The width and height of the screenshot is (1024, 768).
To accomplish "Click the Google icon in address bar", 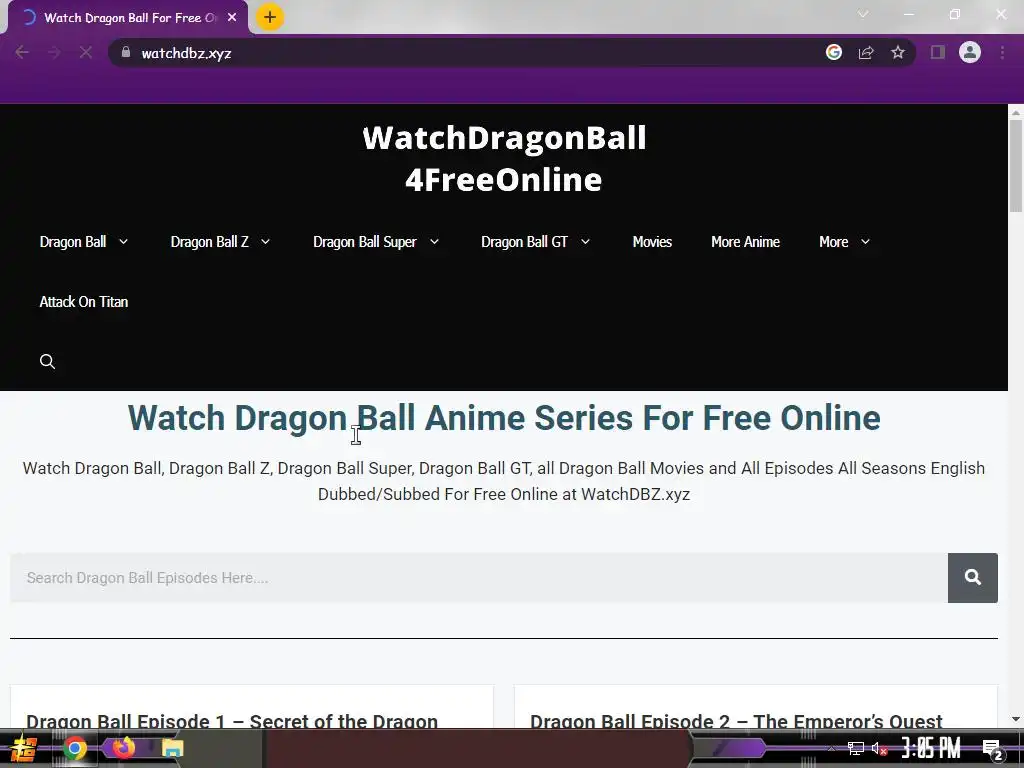I will point(833,52).
